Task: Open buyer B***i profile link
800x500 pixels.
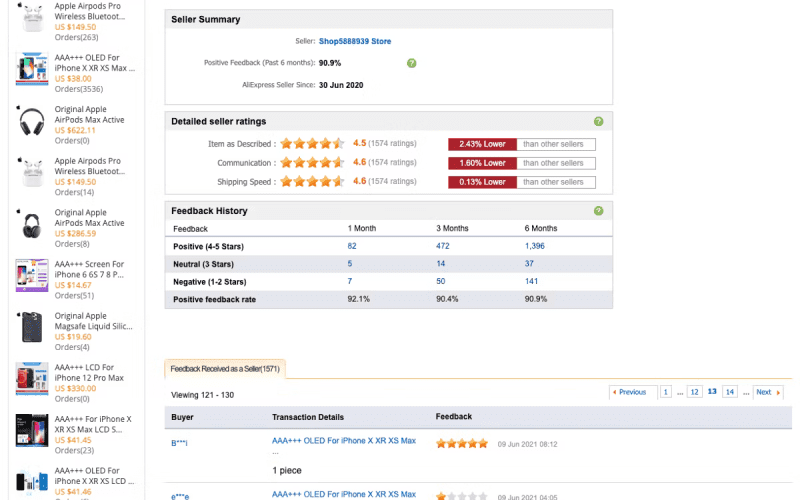Action: pyautogui.click(x=179, y=443)
